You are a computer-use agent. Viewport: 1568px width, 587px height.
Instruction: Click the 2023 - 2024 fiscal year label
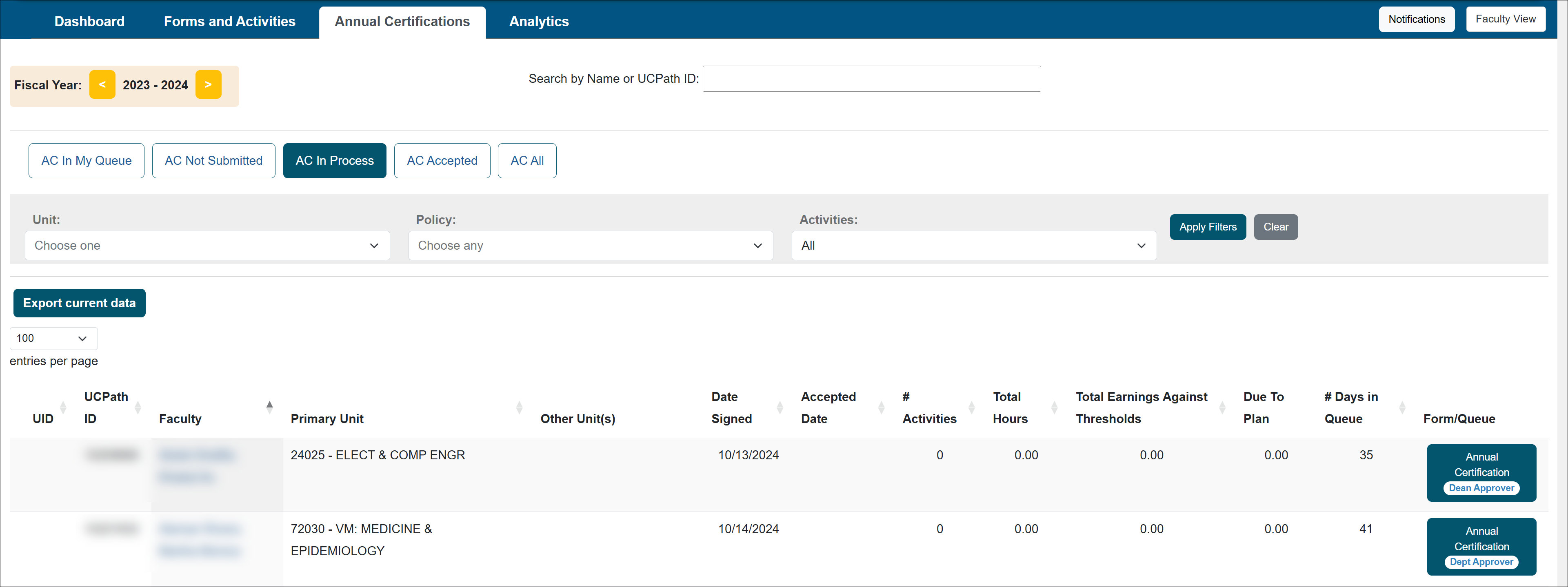point(155,85)
